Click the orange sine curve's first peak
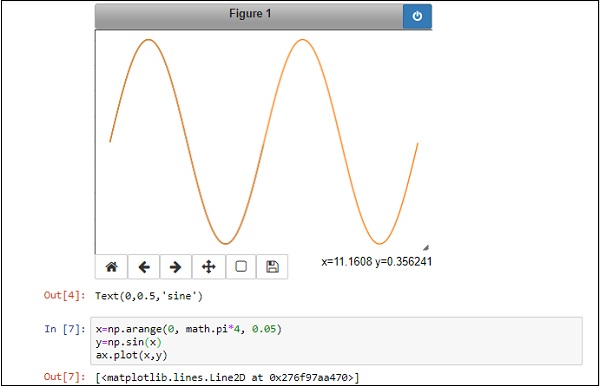The height and width of the screenshot is (386, 600). (148, 39)
